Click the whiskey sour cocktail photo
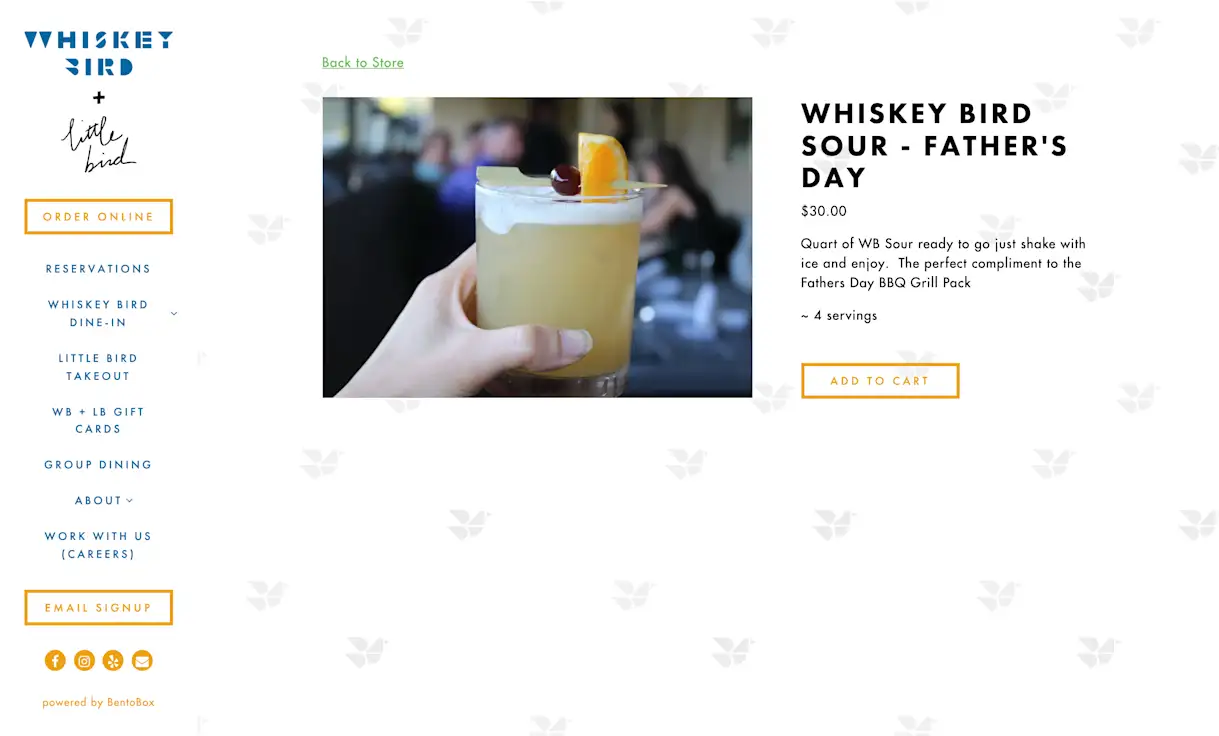 pos(537,247)
